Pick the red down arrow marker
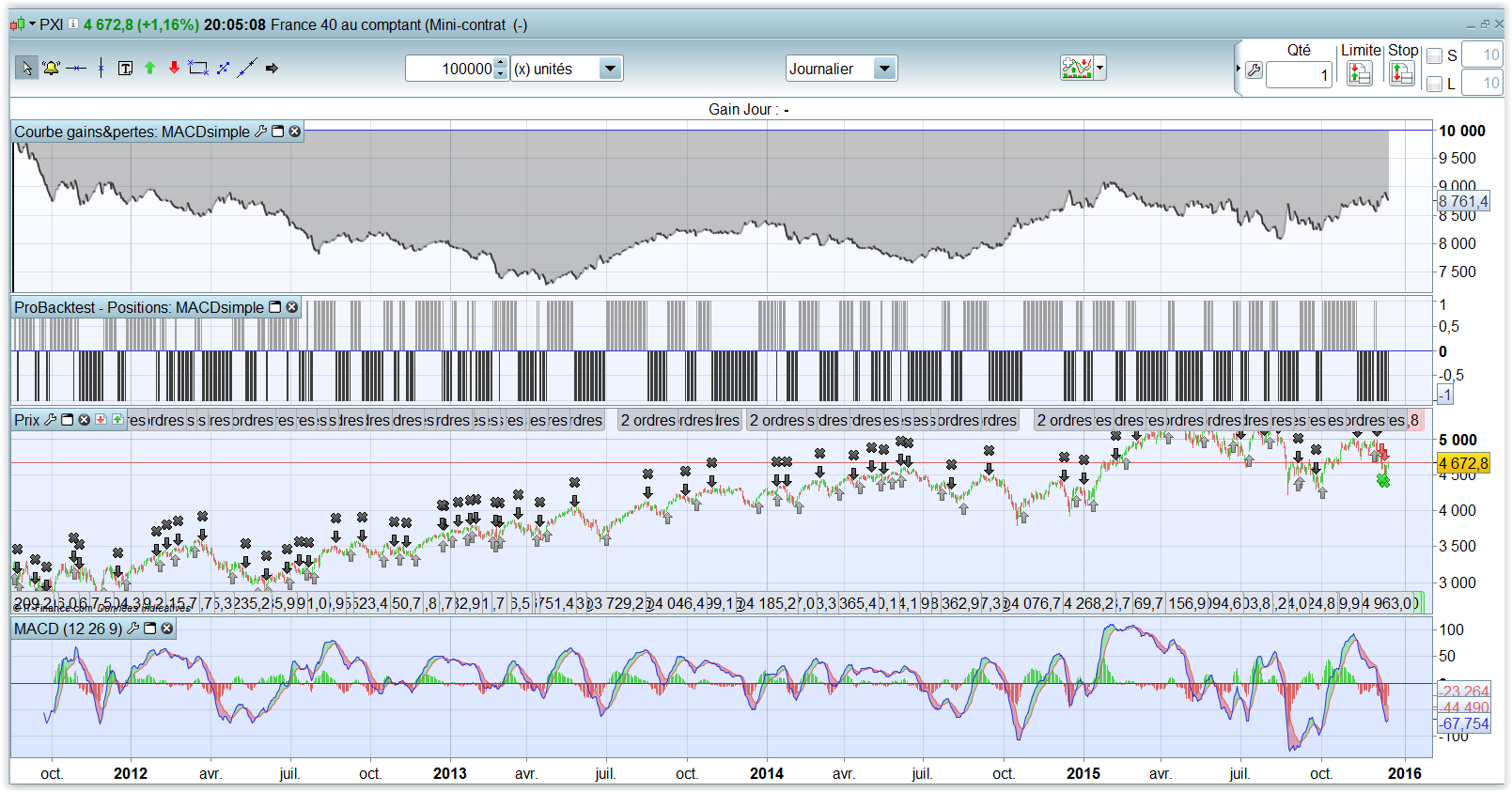Screen dimensions: 1512x792 (x=174, y=68)
